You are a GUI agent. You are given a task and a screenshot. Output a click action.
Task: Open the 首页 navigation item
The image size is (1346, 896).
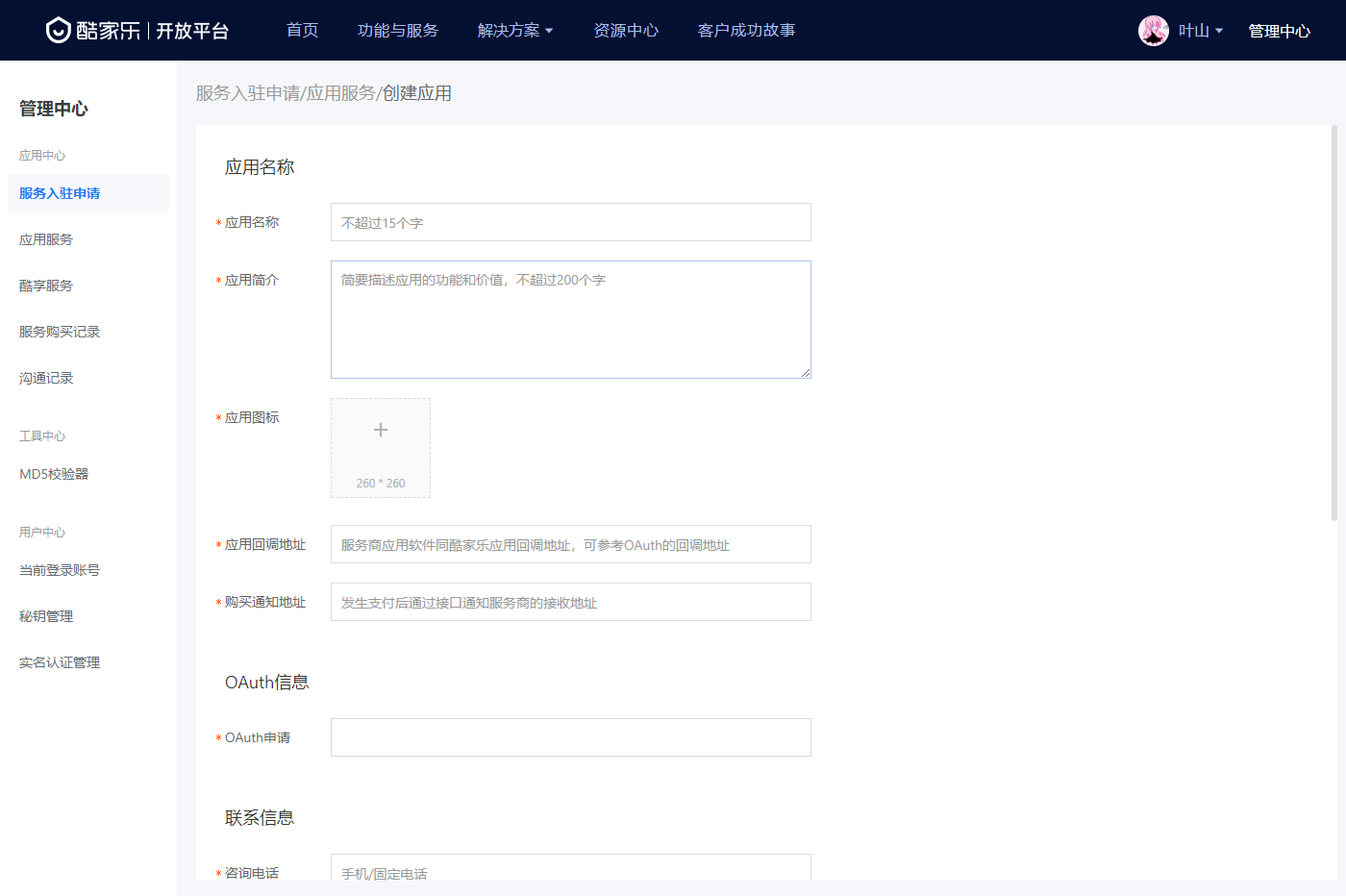(302, 31)
